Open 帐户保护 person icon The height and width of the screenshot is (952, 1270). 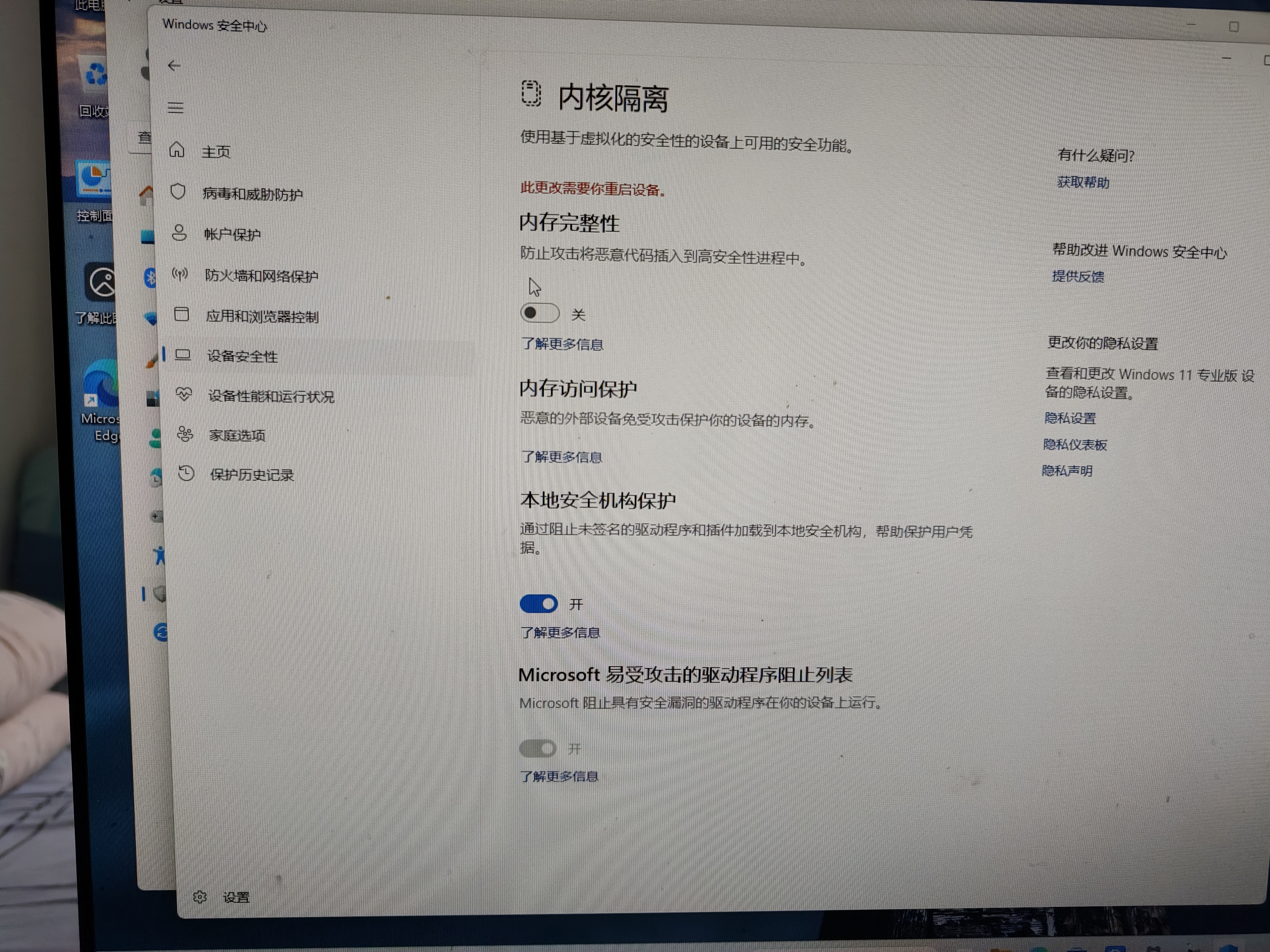179,233
